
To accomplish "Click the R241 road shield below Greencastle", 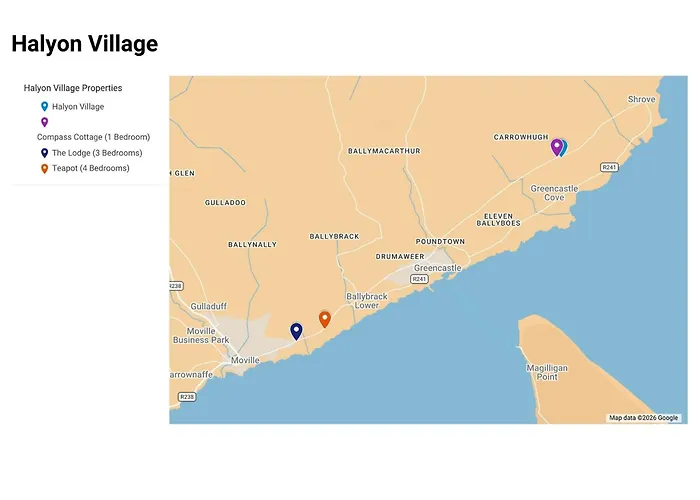I will (419, 279).
